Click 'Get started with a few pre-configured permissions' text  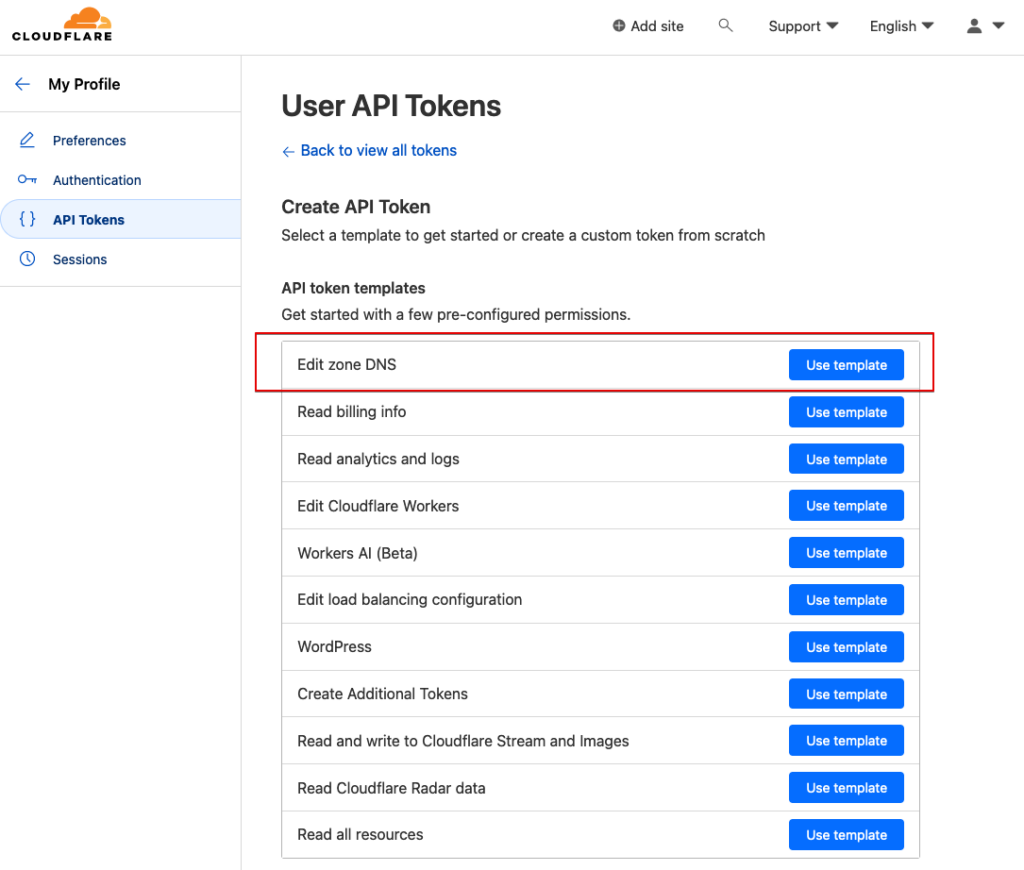click(x=456, y=315)
